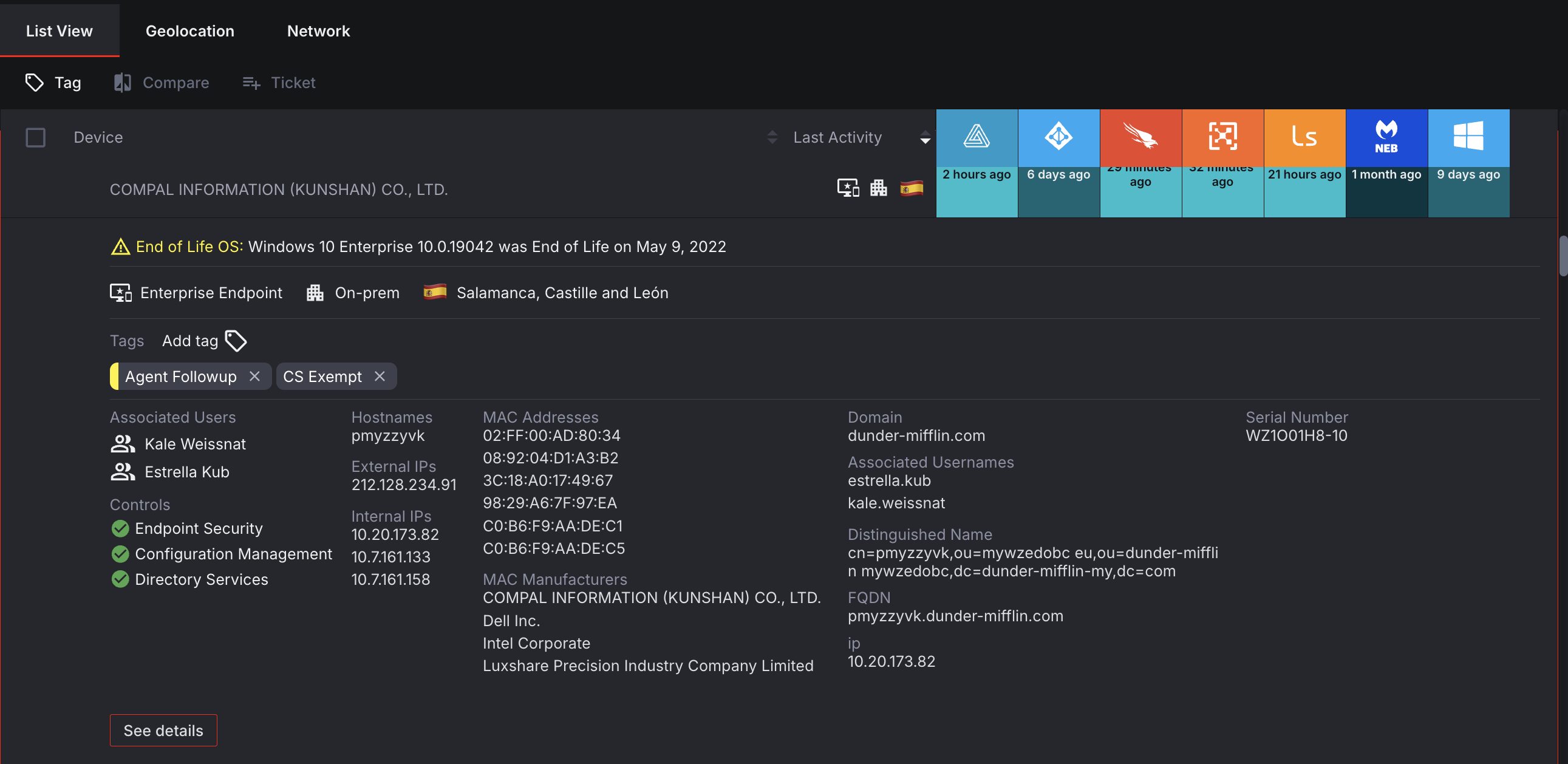Click the COMPAL INFORMATION device row title
The width and height of the screenshot is (1568, 764).
279,189
